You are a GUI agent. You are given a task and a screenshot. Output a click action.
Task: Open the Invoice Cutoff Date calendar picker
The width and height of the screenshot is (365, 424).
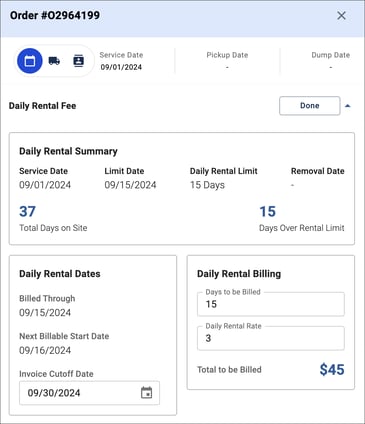point(146,393)
